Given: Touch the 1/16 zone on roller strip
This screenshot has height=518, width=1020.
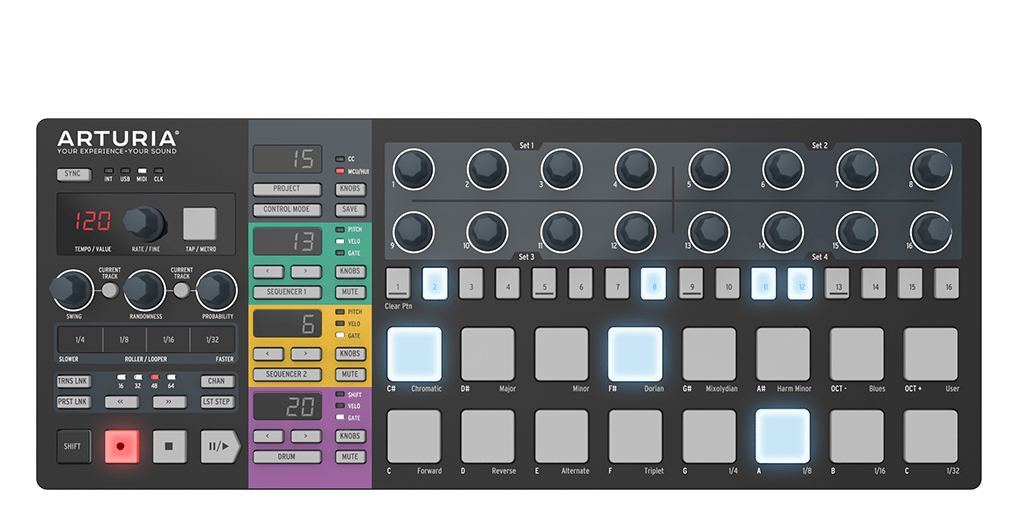Looking at the screenshot, I should point(168,340).
